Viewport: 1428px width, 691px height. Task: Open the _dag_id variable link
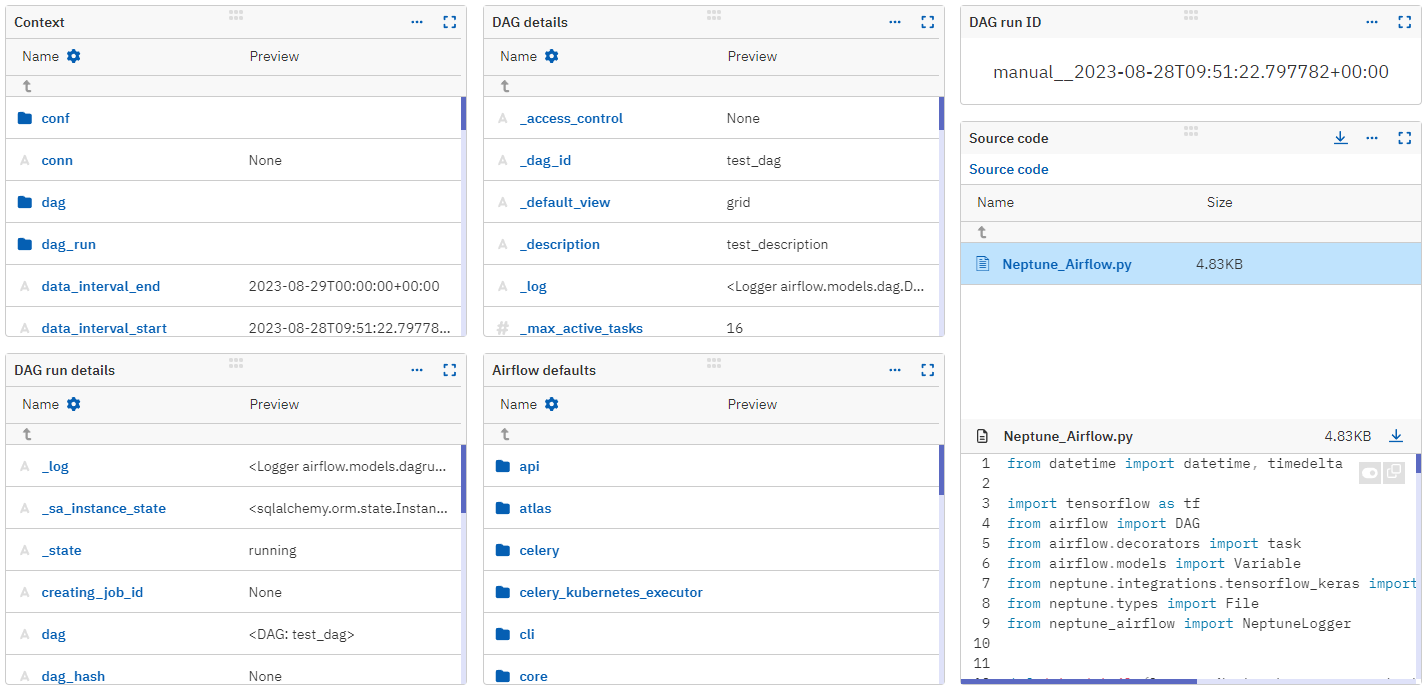pyautogui.click(x=545, y=160)
